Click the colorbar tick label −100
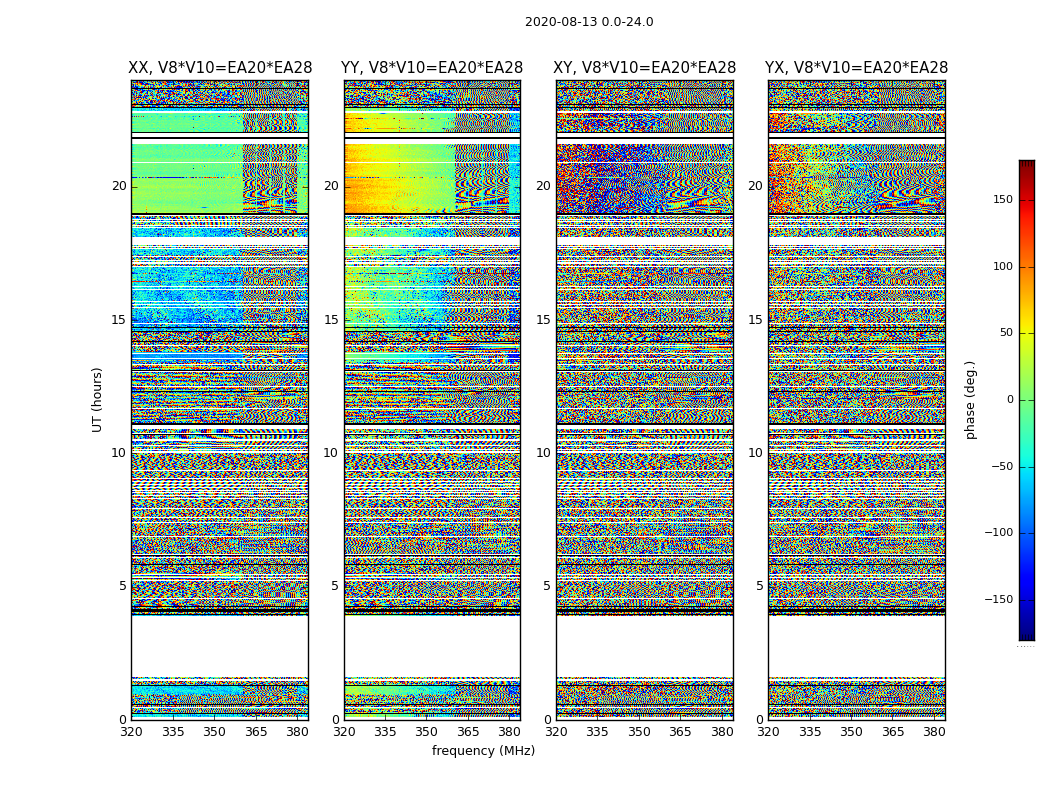 tap(998, 532)
